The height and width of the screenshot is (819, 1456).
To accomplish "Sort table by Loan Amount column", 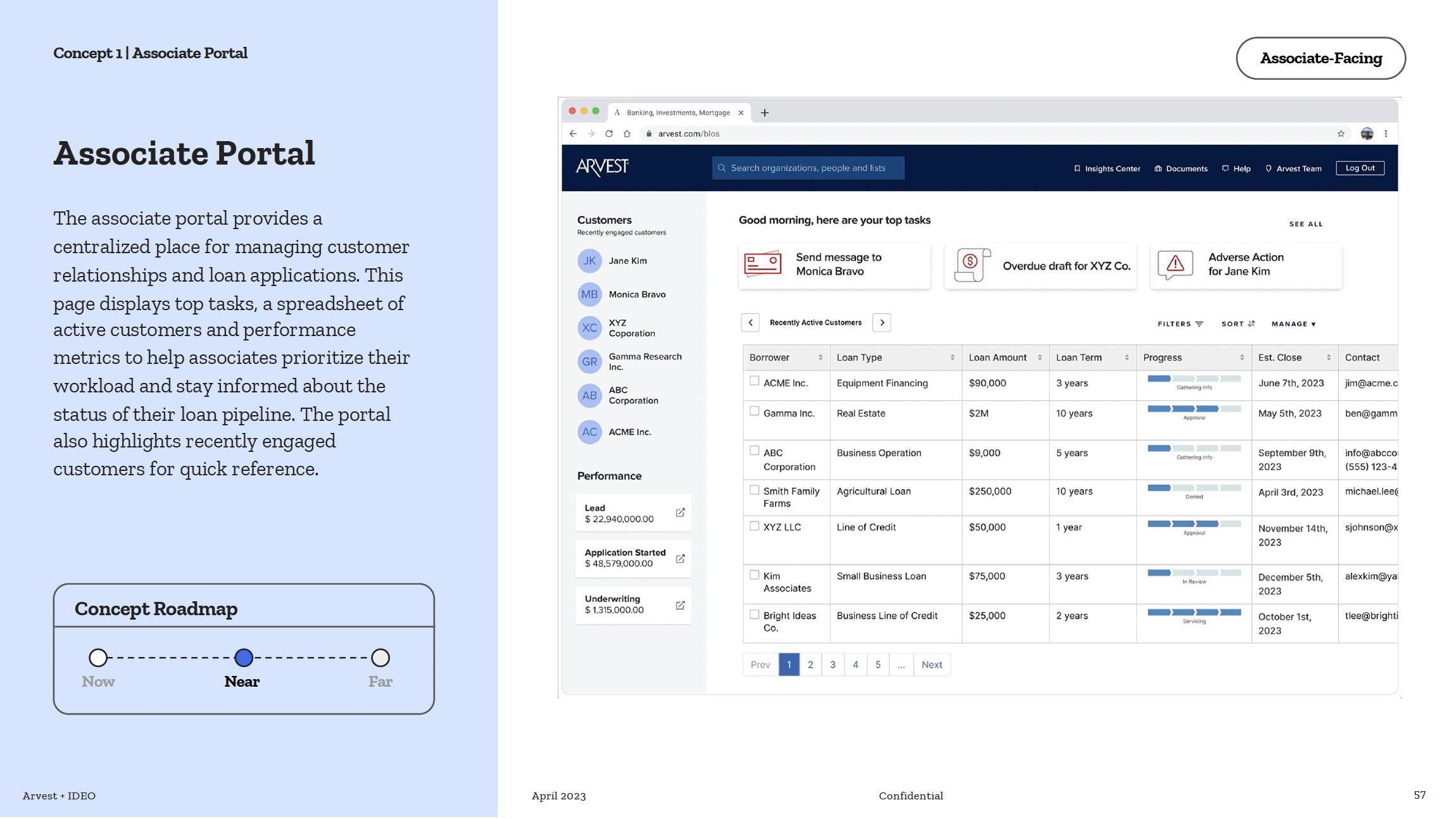I will 1039,358.
